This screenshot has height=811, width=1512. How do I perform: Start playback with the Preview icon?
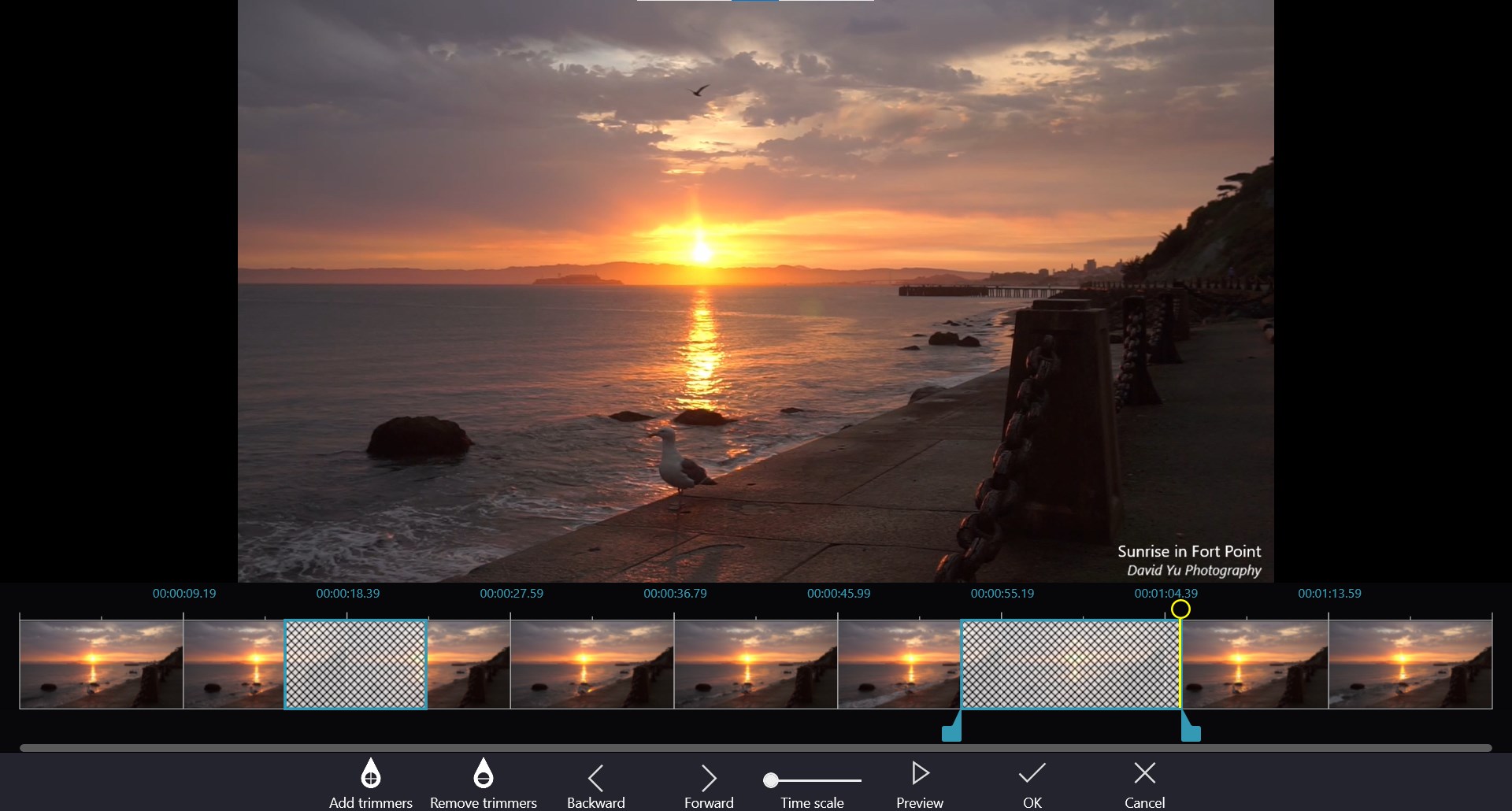click(x=919, y=775)
